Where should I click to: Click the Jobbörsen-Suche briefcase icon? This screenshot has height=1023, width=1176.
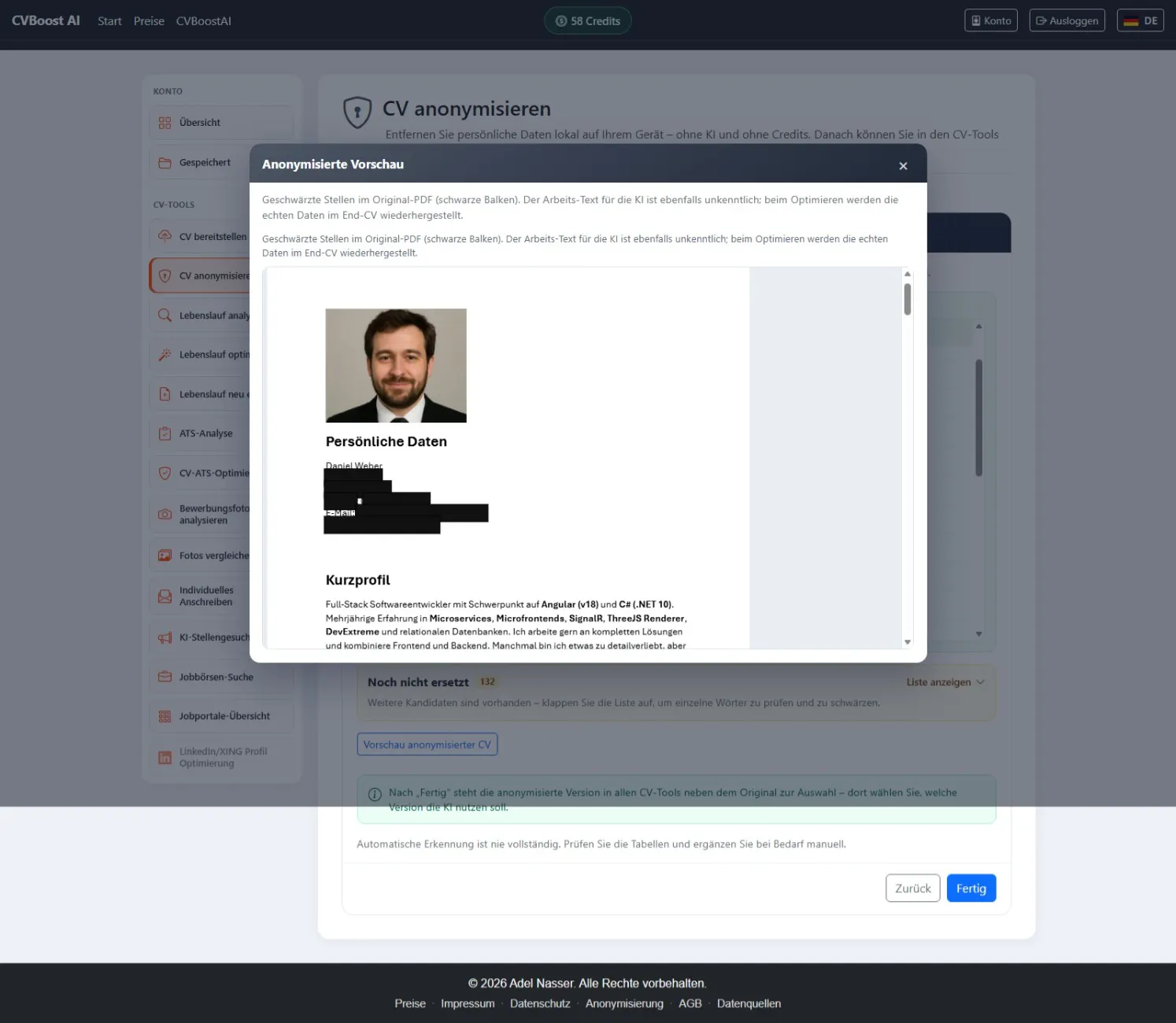[x=165, y=677]
